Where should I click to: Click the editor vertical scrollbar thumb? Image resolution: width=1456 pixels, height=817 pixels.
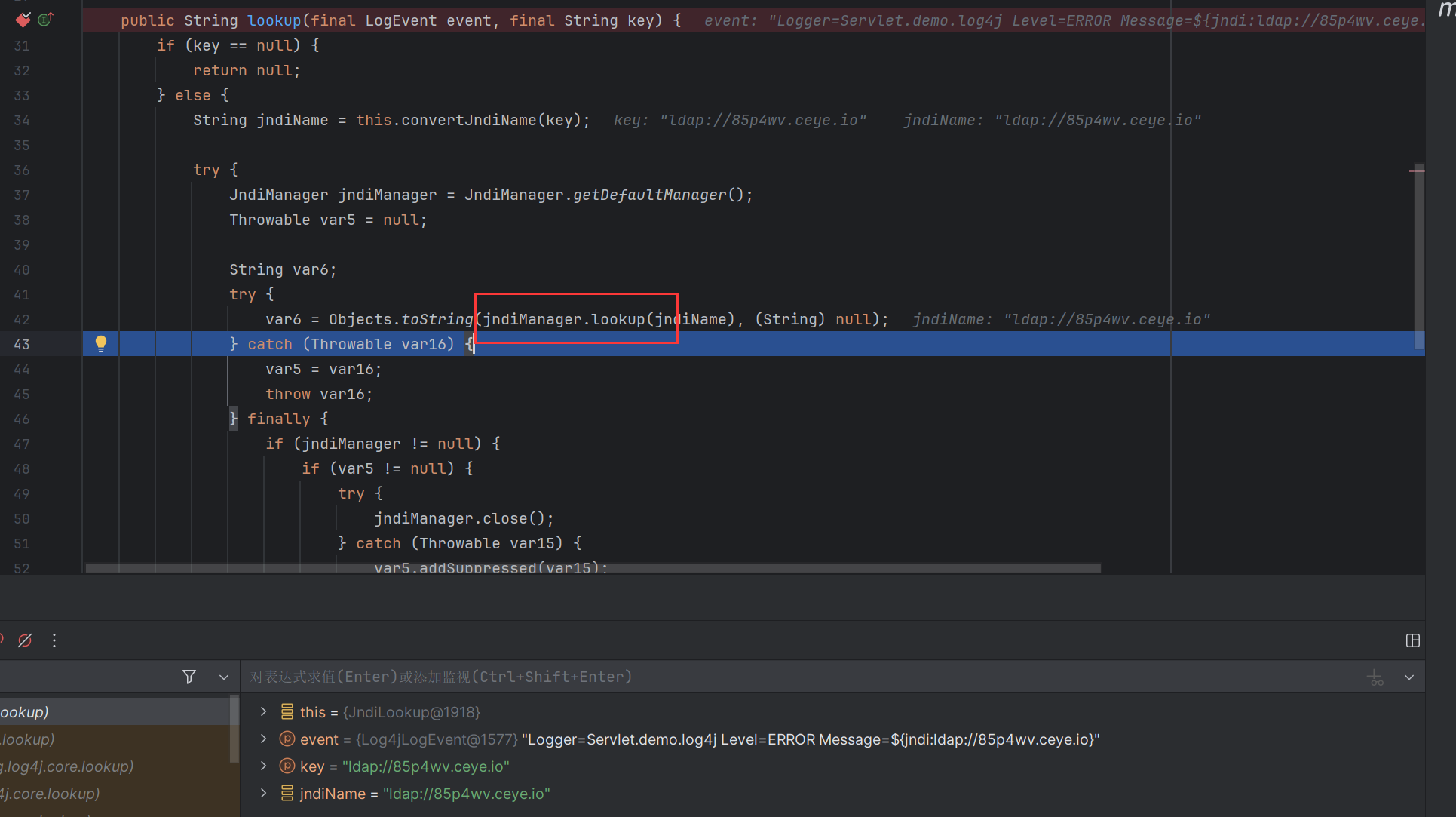pos(1419,256)
